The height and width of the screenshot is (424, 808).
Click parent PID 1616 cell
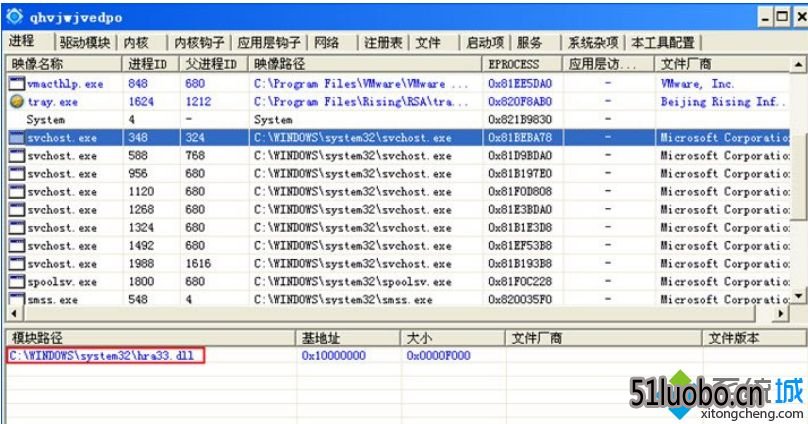pos(198,264)
